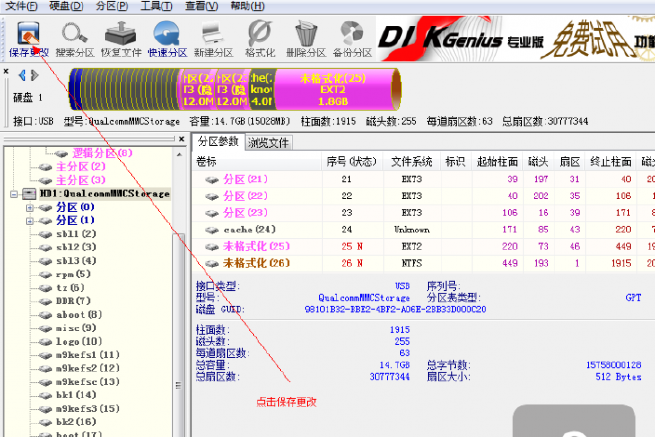Screen dimensions: 655x437
Task: Collapse the HD1:QualcommMMCStorage tree node
Action: pos(14,194)
